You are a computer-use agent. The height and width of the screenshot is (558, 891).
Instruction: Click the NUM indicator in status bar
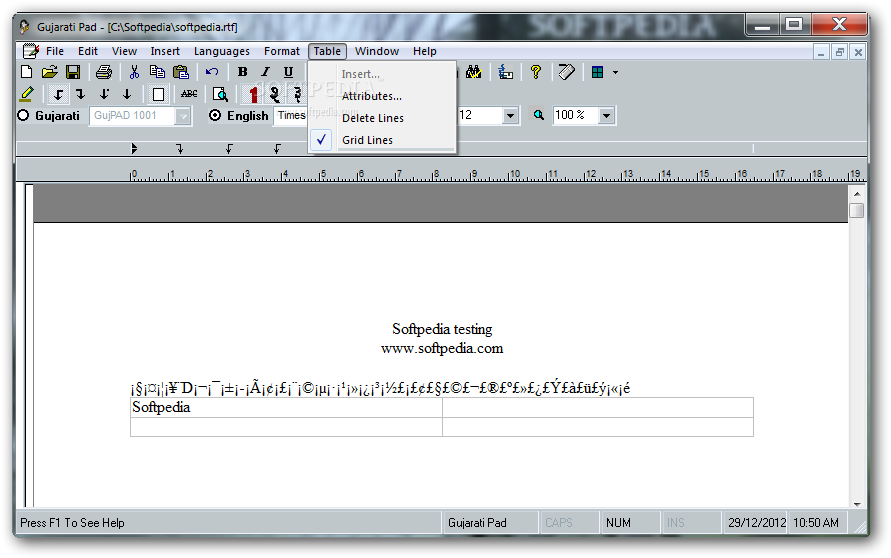pos(618,523)
